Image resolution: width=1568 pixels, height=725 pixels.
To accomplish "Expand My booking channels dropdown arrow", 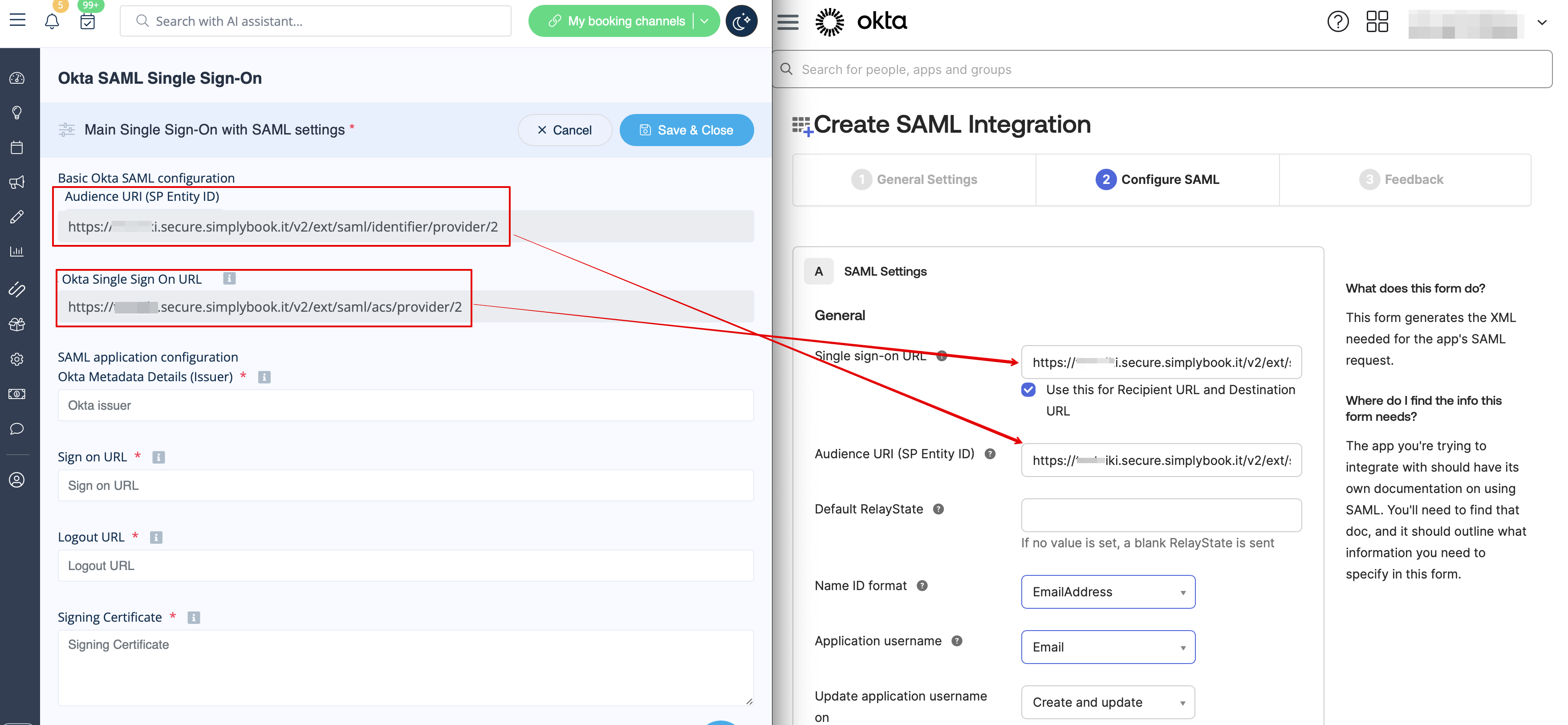I will pos(705,21).
